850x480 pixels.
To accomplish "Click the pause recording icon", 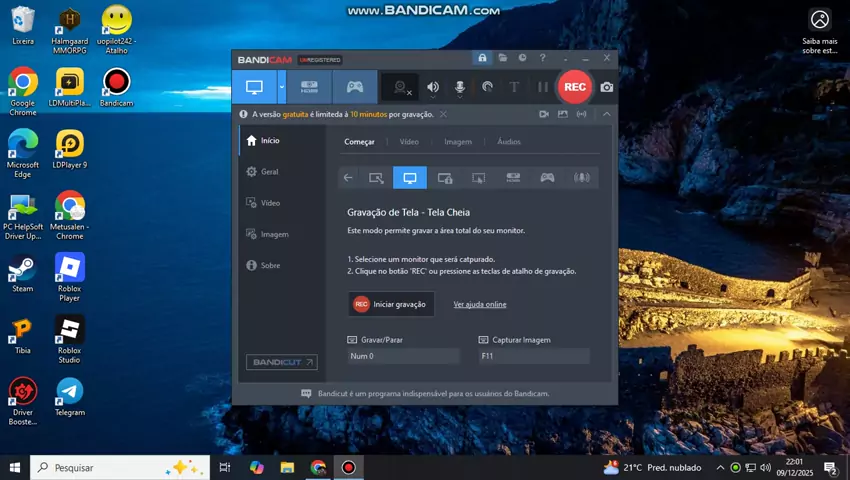I will [x=543, y=87].
